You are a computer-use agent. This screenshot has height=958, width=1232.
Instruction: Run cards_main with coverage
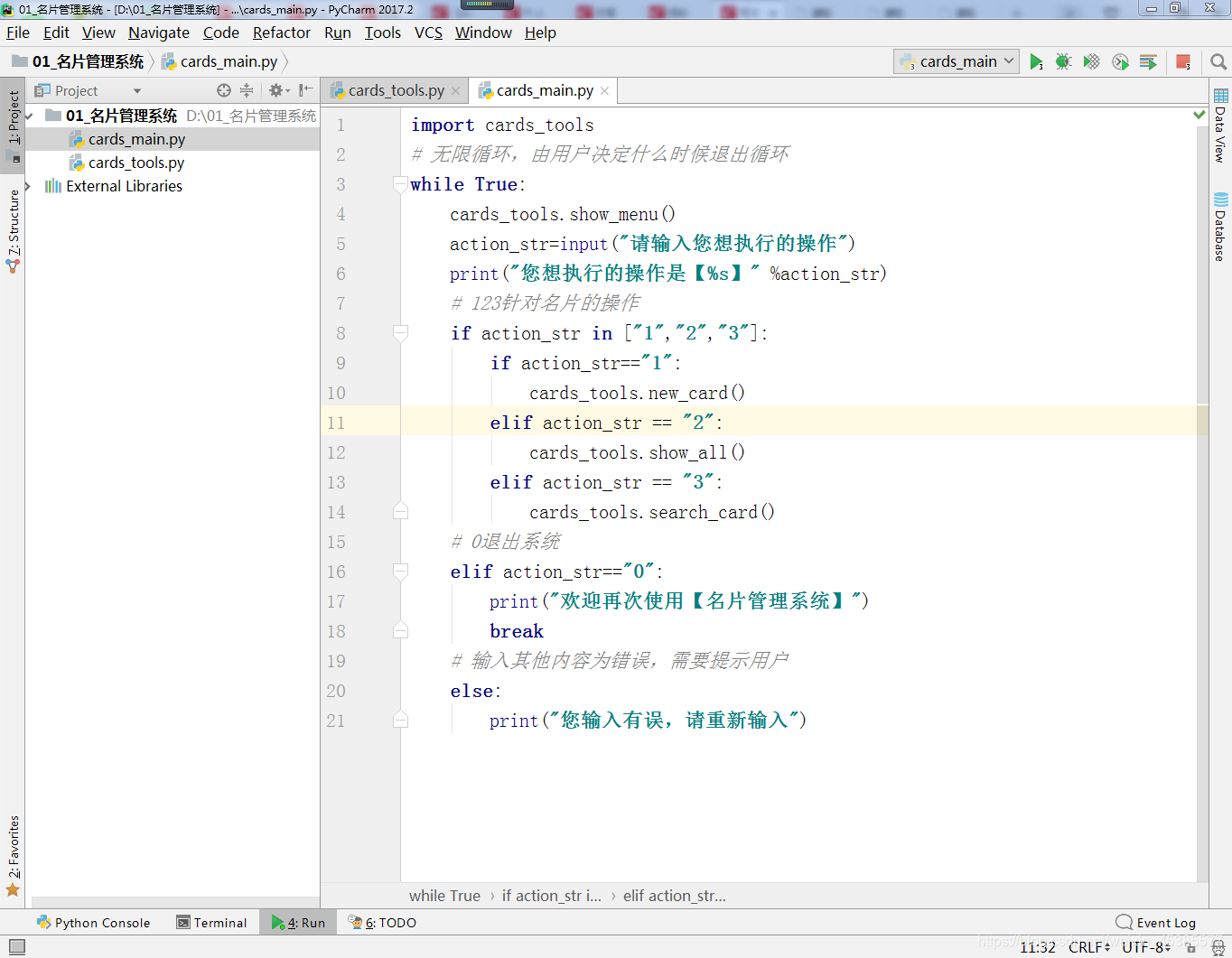coord(1092,61)
